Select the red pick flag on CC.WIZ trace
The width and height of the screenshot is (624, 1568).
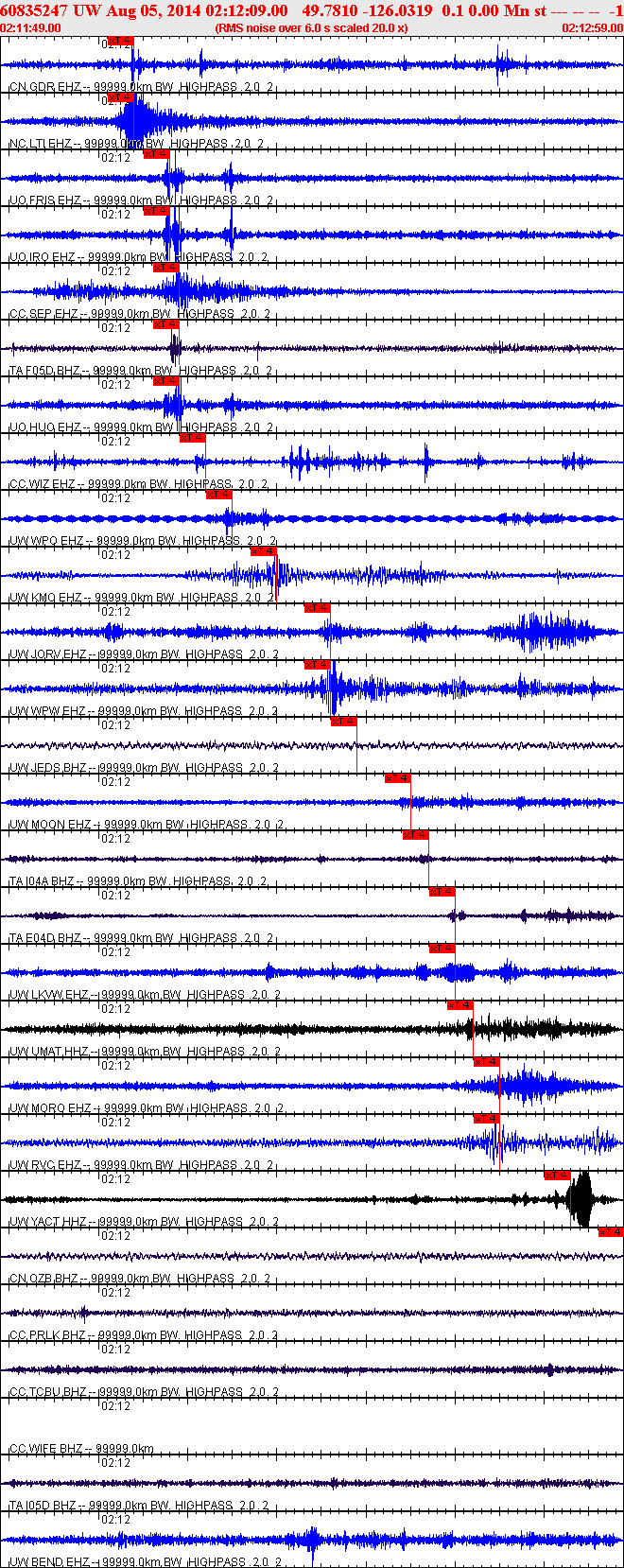(192, 438)
